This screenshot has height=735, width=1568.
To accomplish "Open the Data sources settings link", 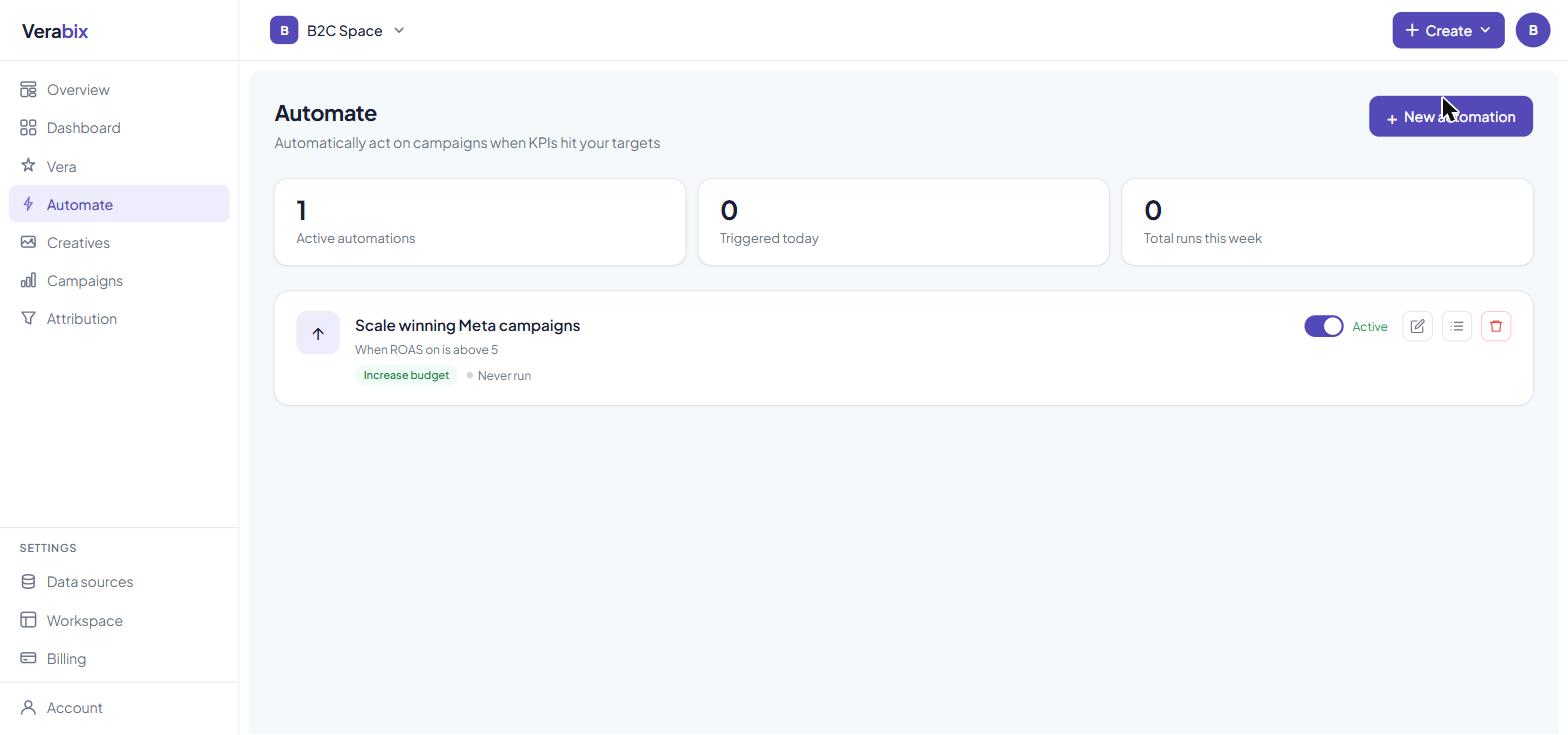I will [119, 582].
